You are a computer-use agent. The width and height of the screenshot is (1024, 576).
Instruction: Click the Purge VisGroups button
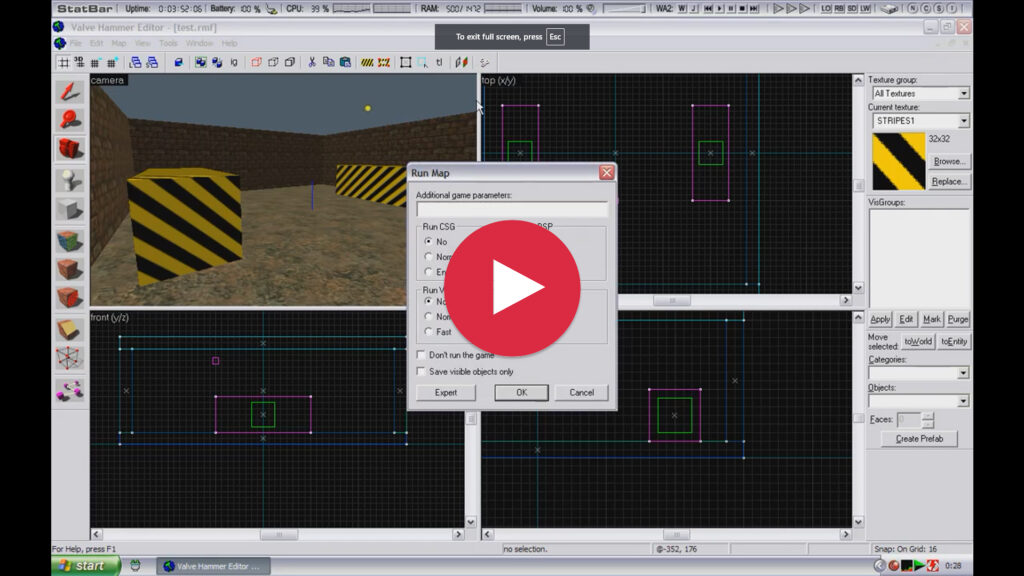tap(958, 319)
